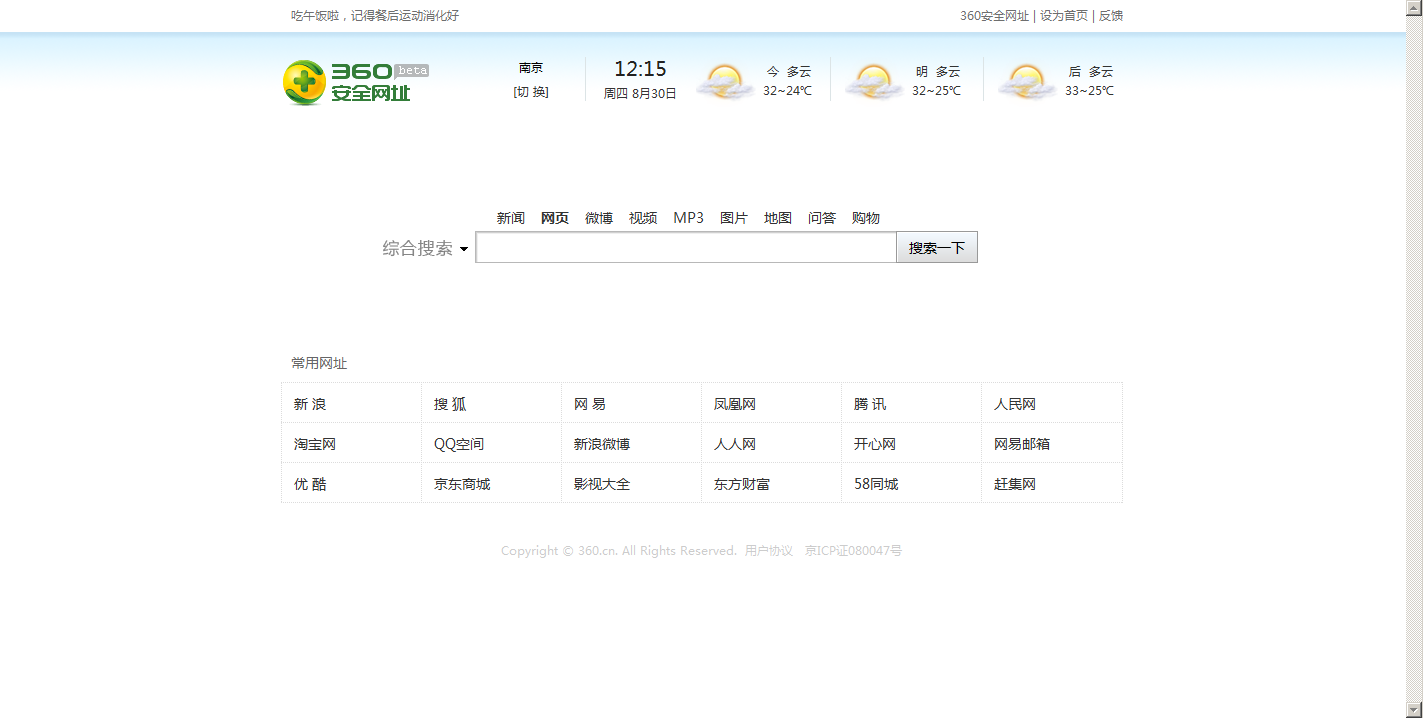This screenshot has width=1424, height=718.
Task: Click the day-after-tomorrow weather icon
Action: (x=1026, y=82)
